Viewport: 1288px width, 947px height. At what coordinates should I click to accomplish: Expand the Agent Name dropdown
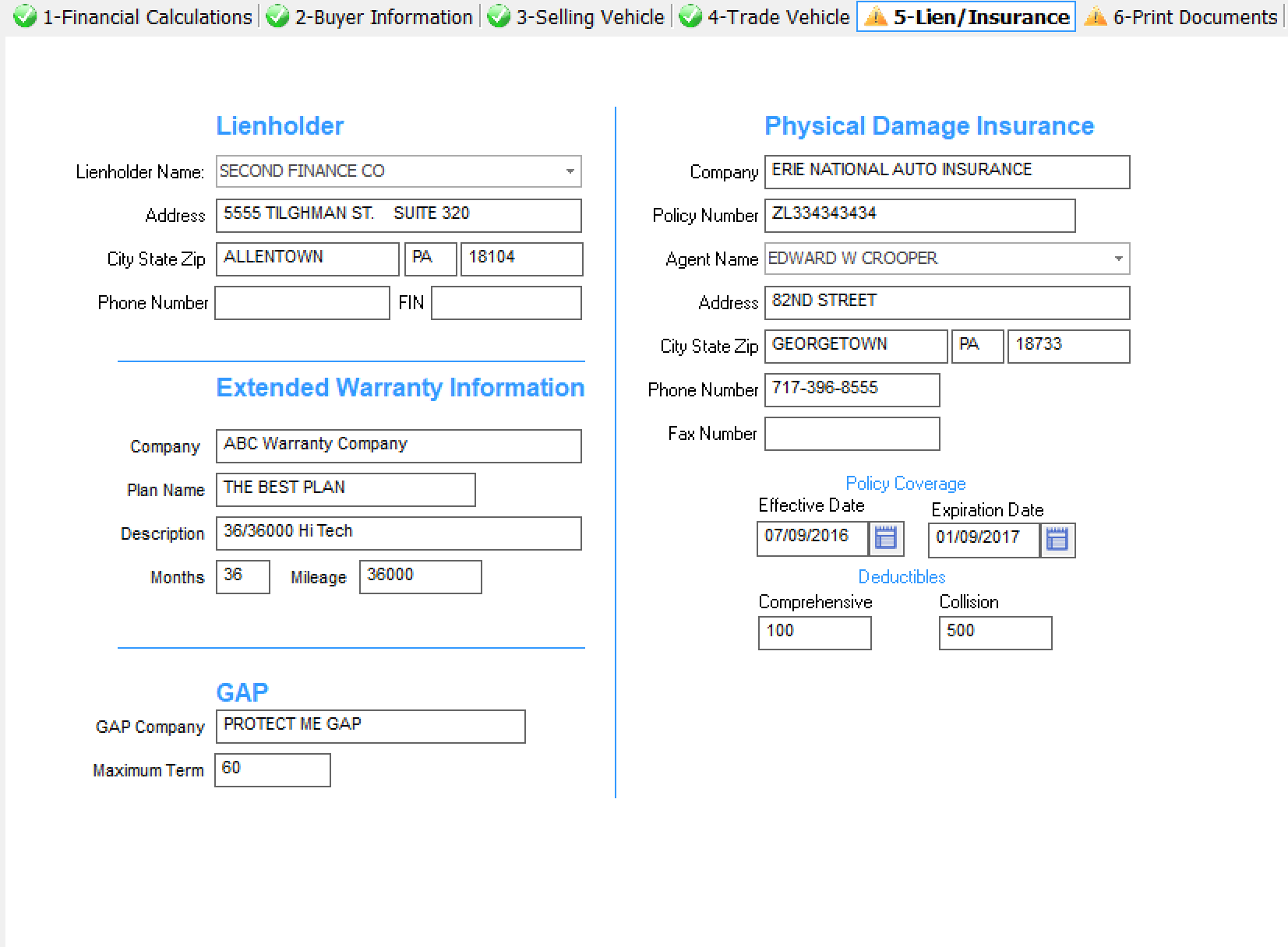(1119, 259)
